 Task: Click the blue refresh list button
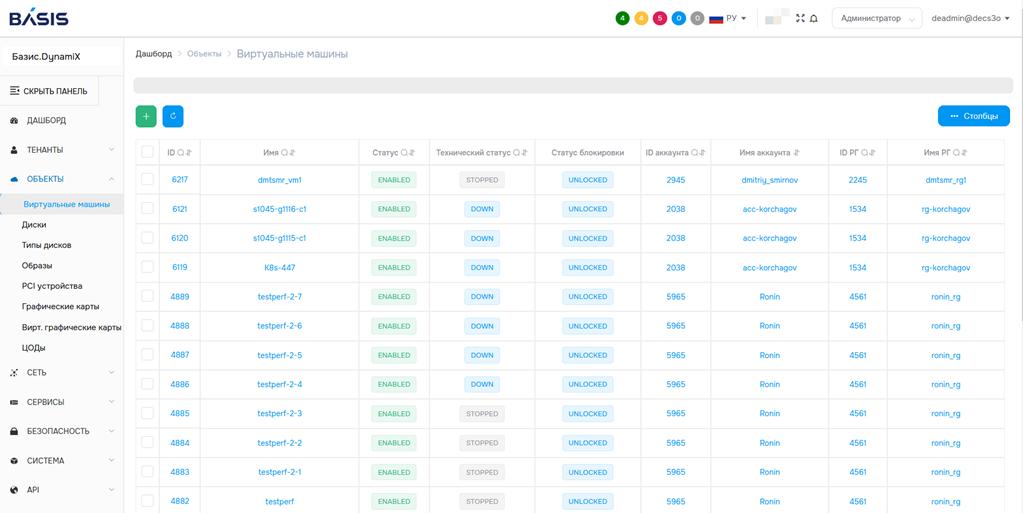pos(173,117)
